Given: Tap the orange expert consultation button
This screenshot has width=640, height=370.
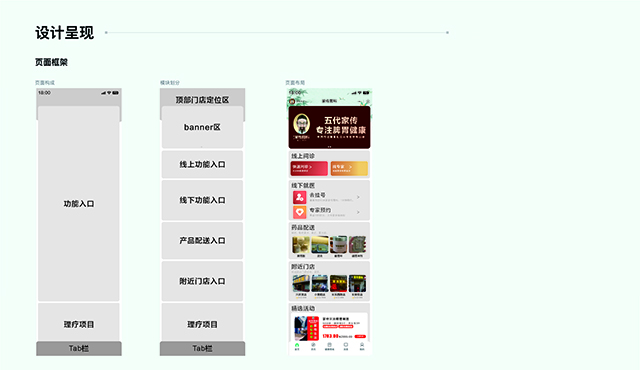Looking at the screenshot, I should 349,168.
